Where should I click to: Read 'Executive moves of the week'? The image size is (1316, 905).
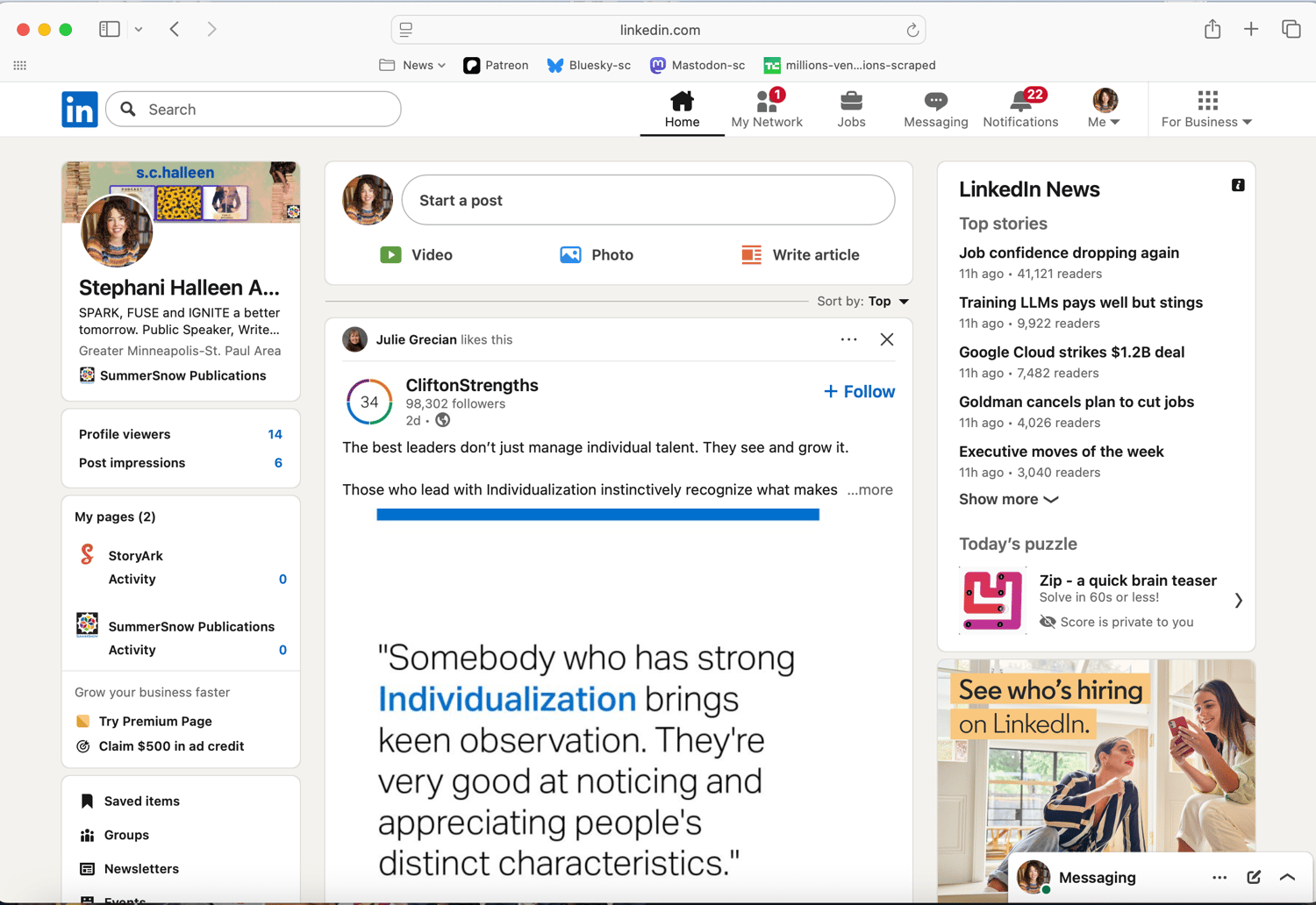[x=1062, y=452]
